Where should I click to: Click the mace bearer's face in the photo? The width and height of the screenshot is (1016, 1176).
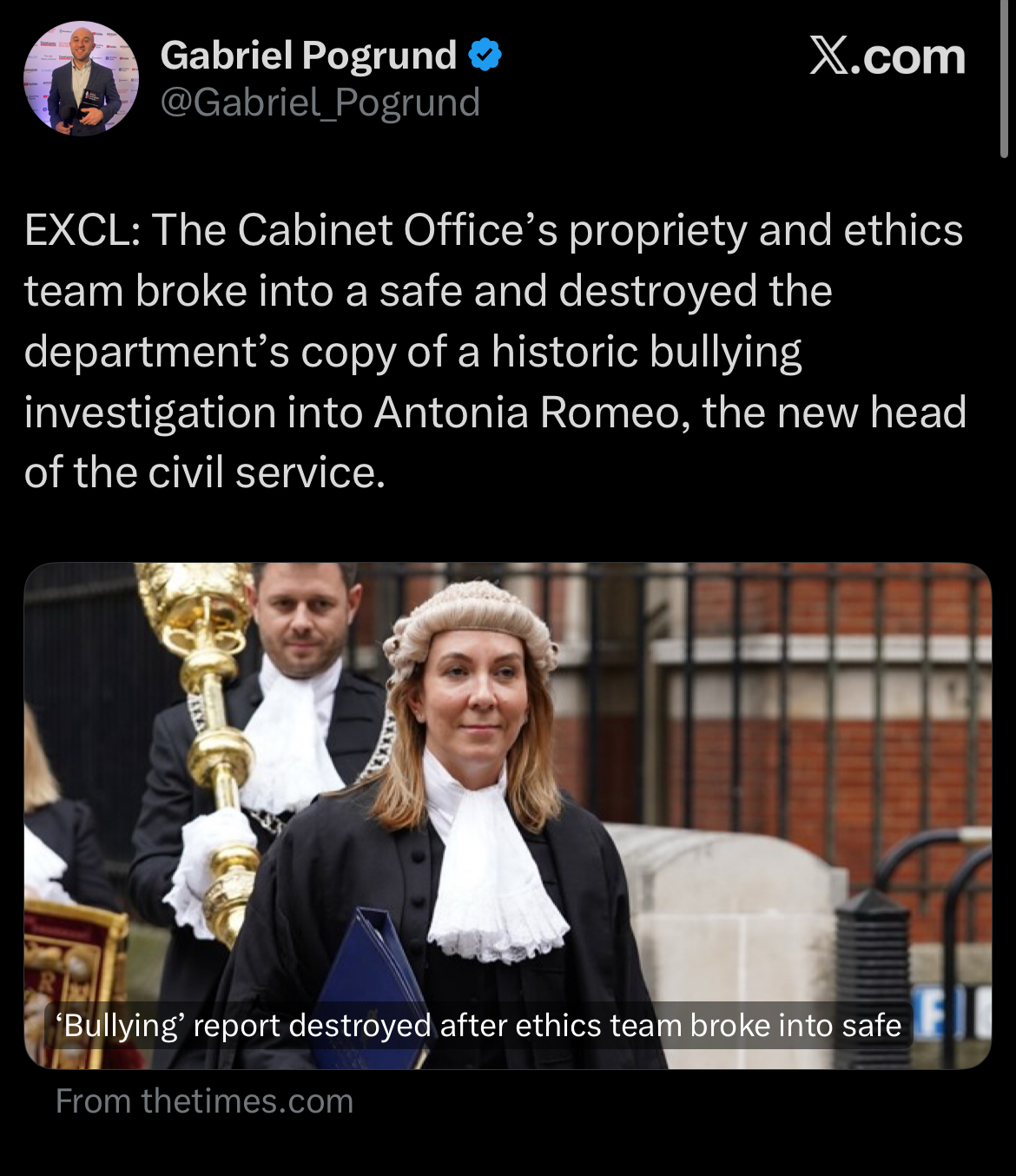[x=301, y=617]
